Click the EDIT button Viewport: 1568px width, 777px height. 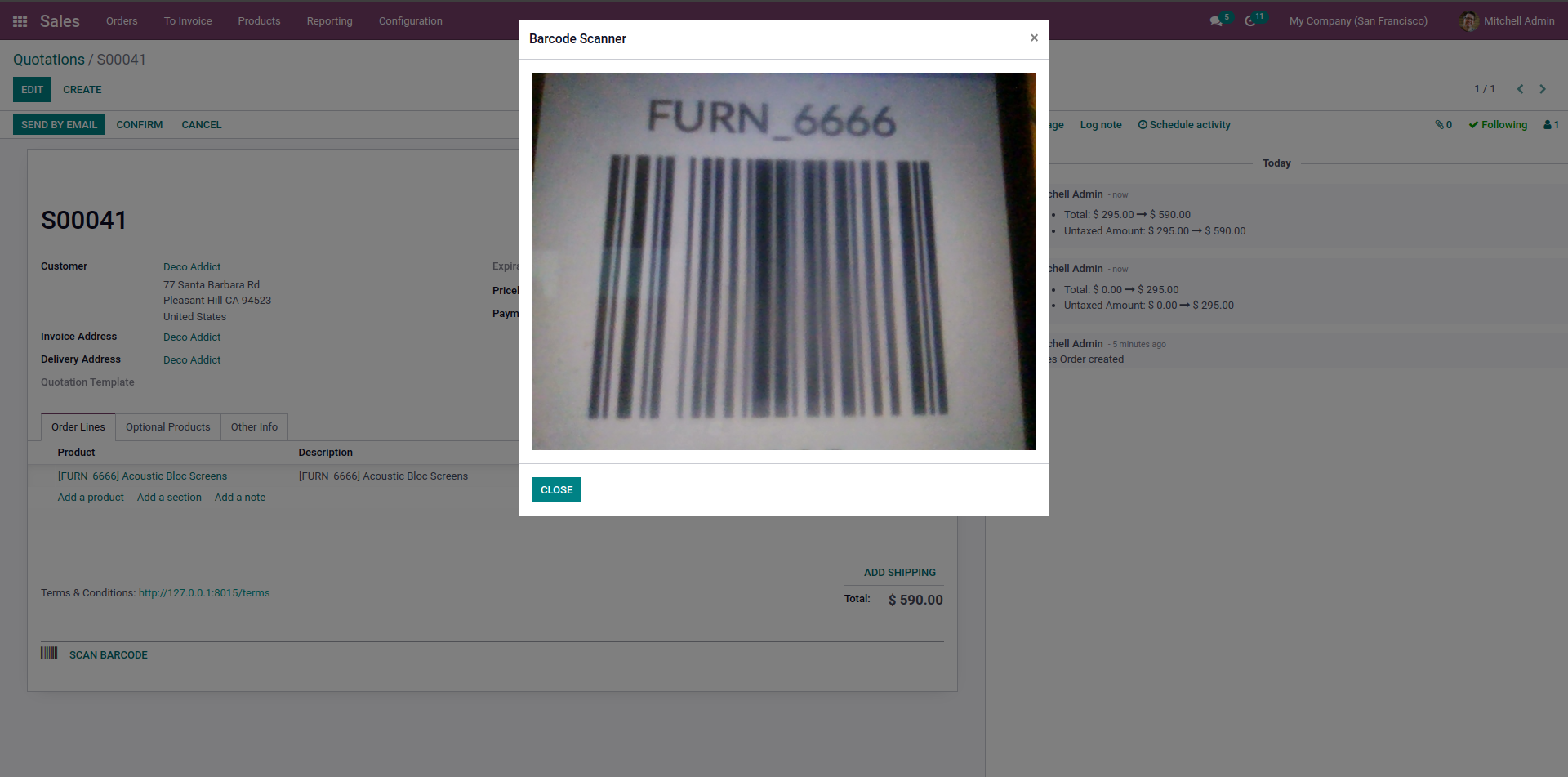point(32,90)
